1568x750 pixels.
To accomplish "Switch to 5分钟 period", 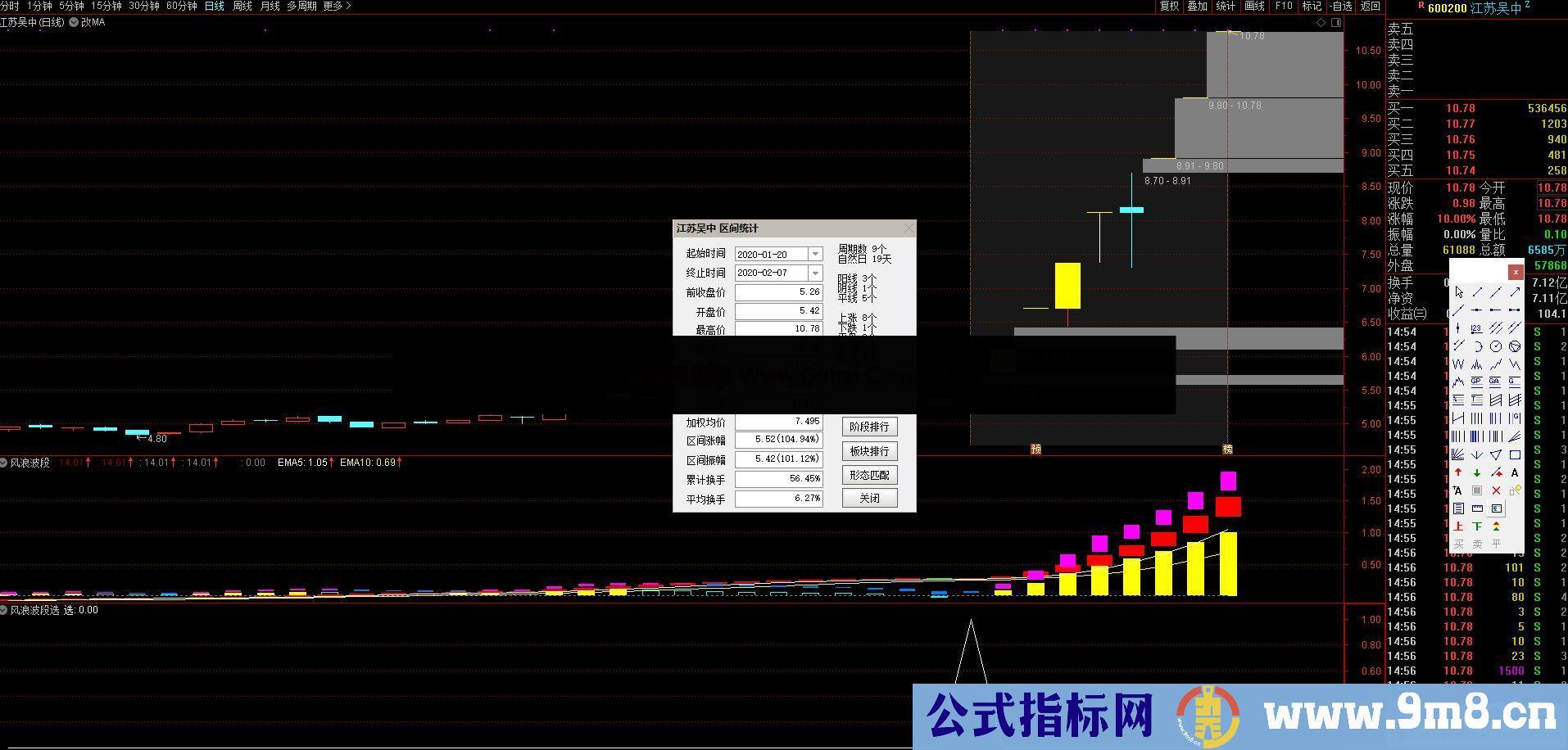I will (71, 6).
